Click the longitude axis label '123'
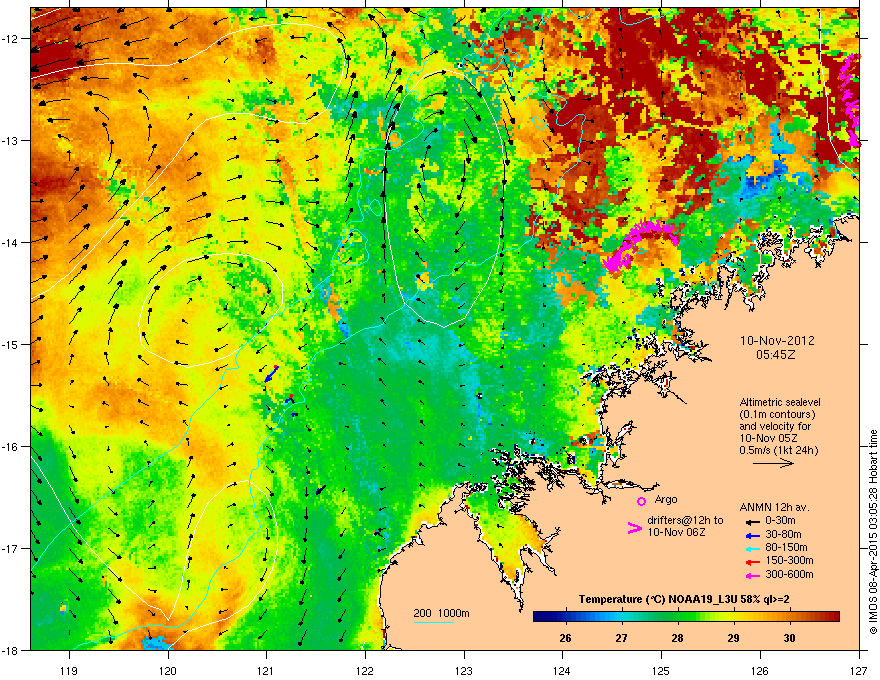This screenshot has height=680, width=880. 464,670
